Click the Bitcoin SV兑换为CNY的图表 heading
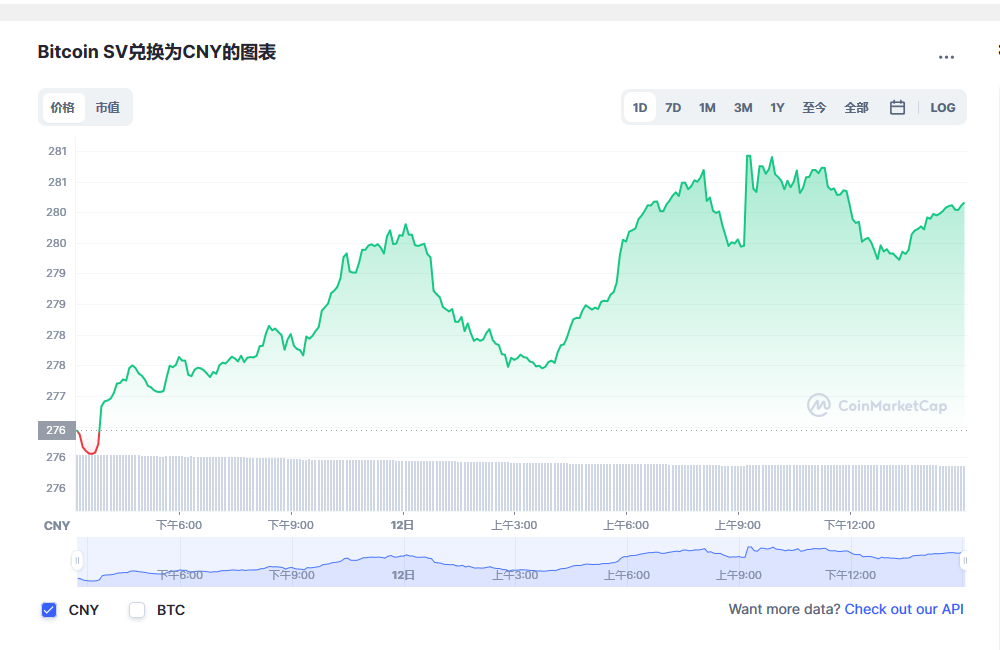The width and height of the screenshot is (1000, 650). [156, 52]
